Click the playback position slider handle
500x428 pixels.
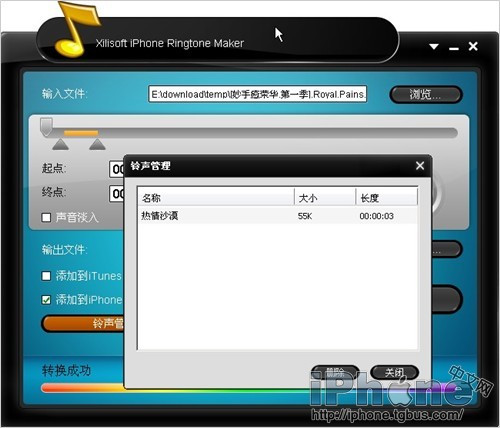click(46, 126)
